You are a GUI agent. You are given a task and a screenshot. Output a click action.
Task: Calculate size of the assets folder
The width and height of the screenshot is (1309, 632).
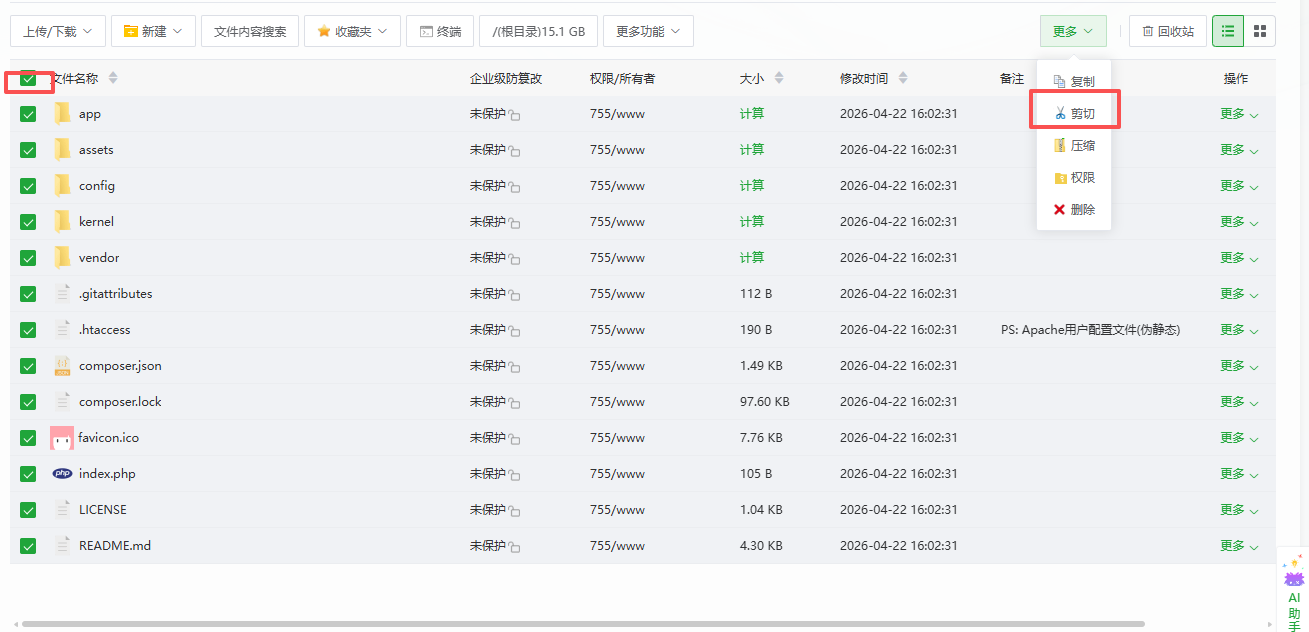[751, 150]
